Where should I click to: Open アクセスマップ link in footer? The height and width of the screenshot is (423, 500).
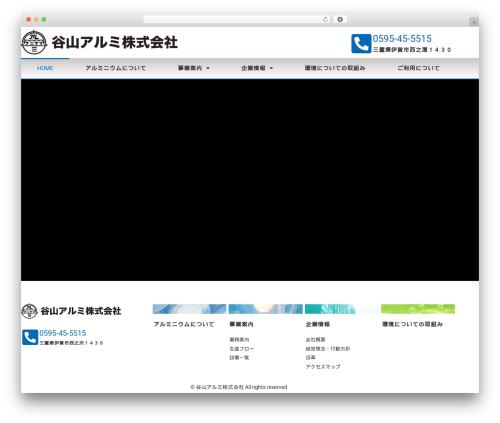(x=323, y=367)
